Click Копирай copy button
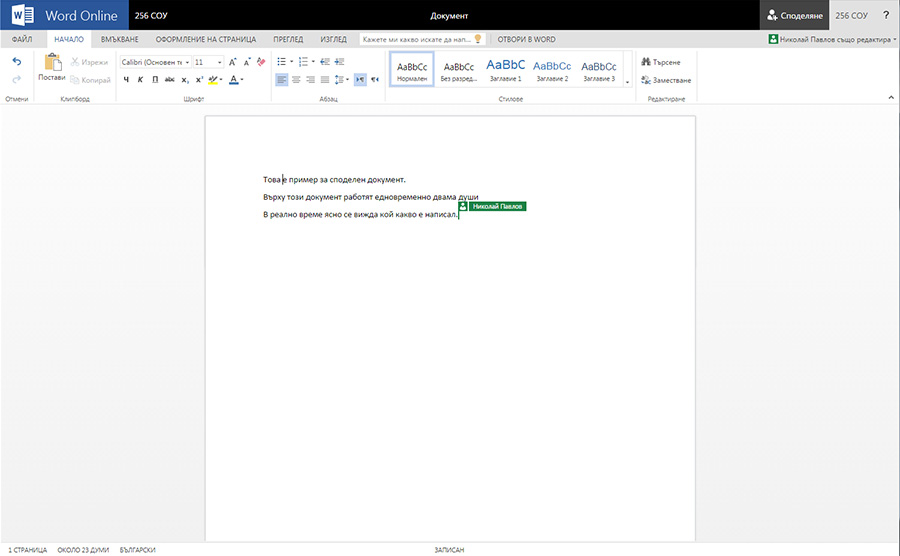 tap(90, 80)
